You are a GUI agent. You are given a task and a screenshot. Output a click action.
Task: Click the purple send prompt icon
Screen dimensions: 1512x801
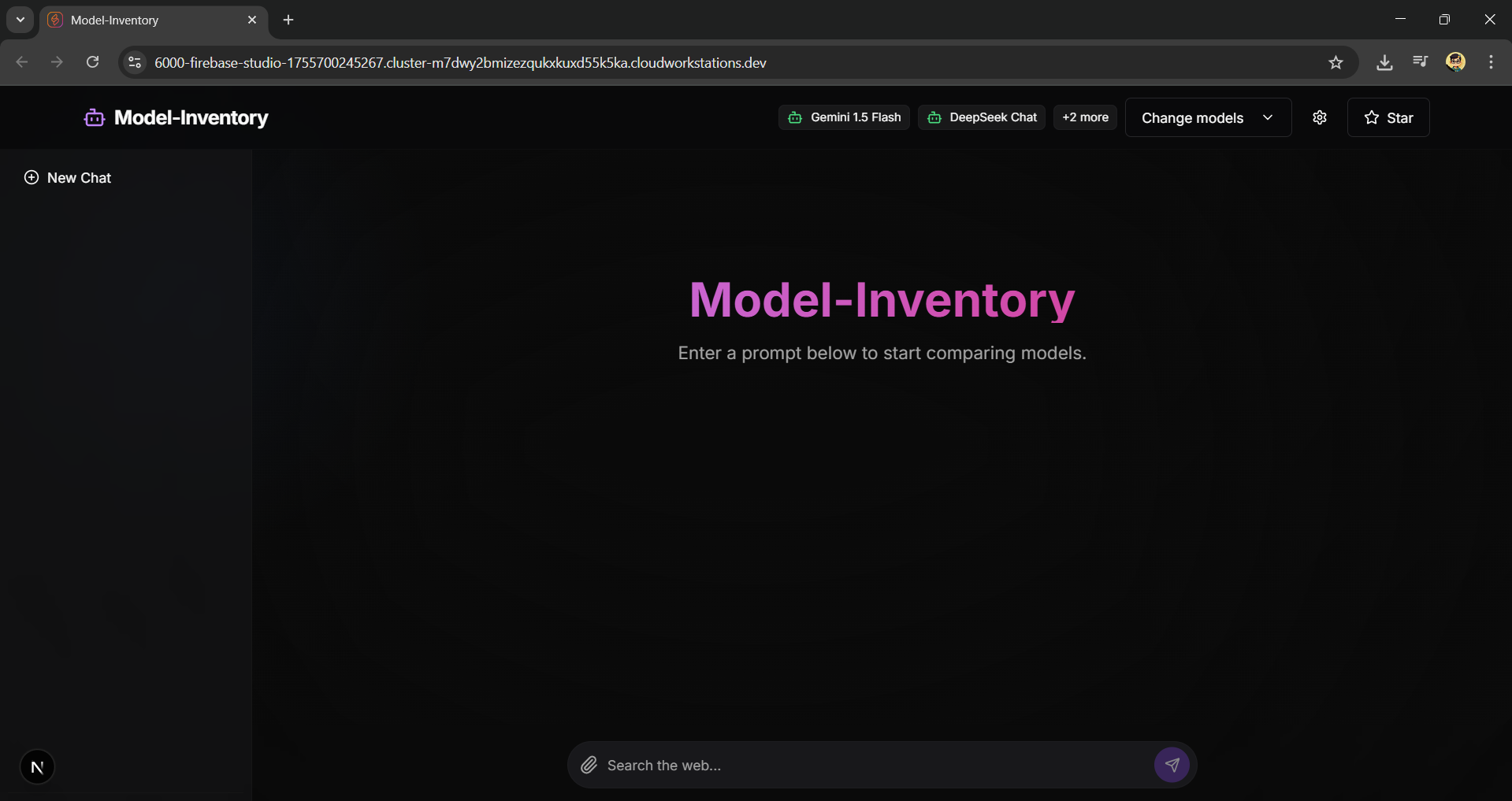(x=1171, y=765)
